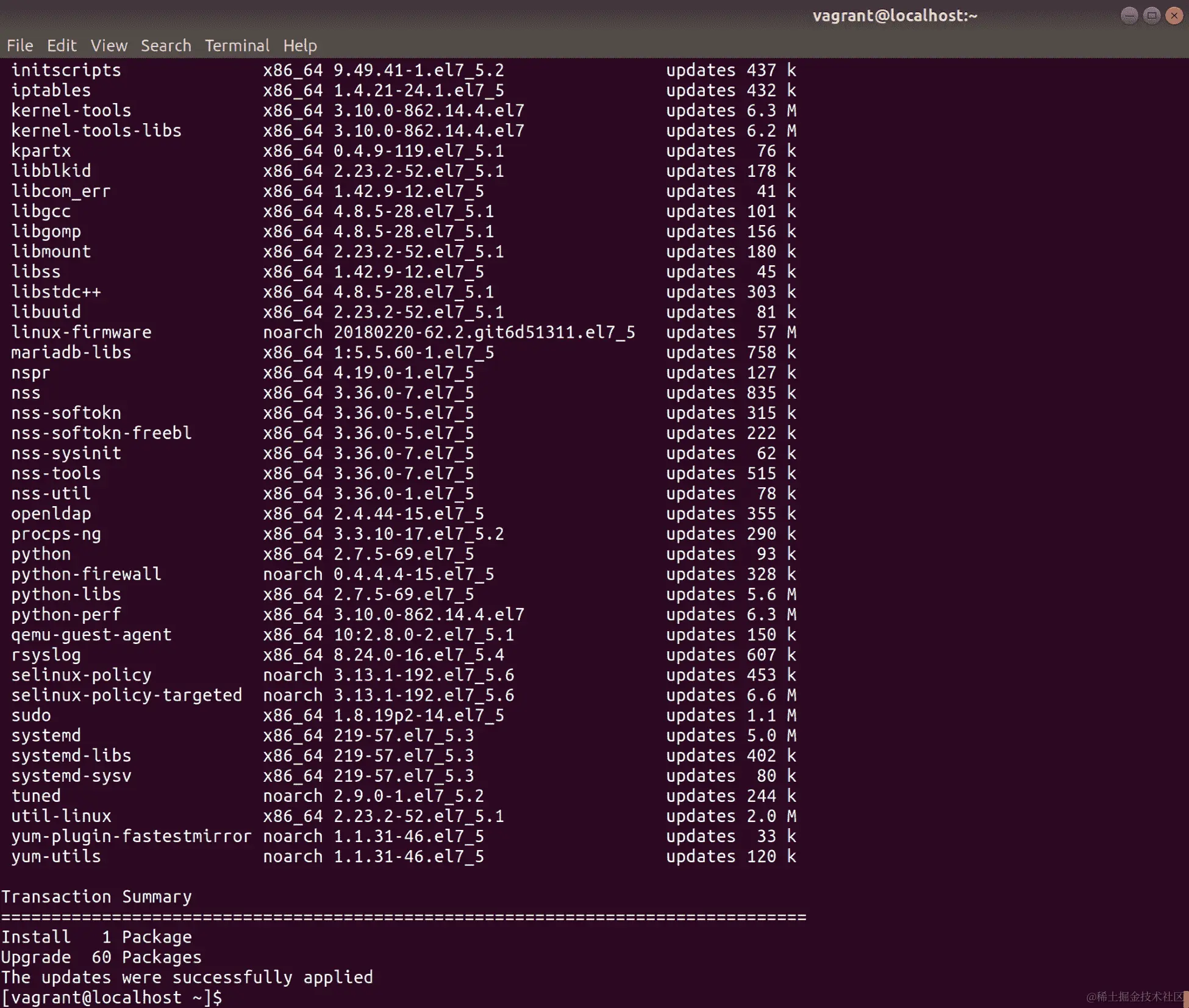The image size is (1189, 1008).
Task: Minimize the terminal window
Action: pyautogui.click(x=1129, y=16)
